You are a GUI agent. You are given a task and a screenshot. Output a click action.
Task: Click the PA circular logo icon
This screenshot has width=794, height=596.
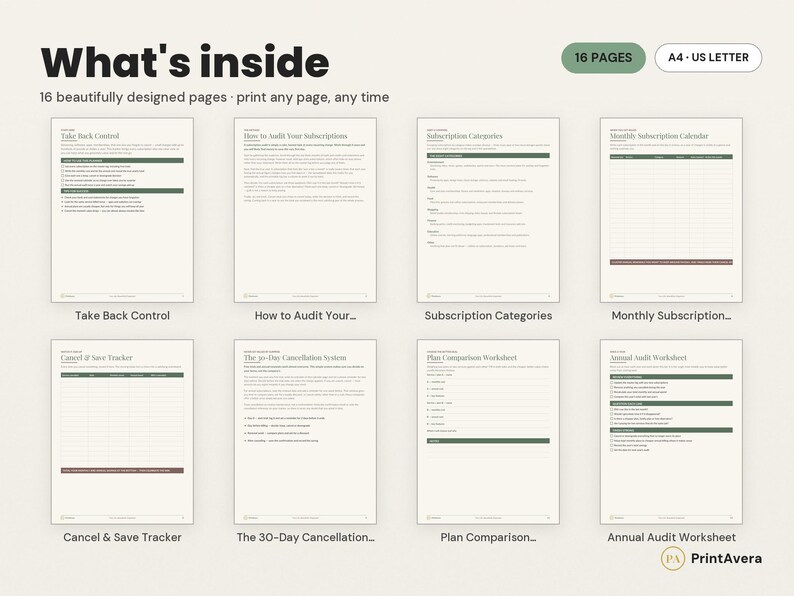click(672, 559)
